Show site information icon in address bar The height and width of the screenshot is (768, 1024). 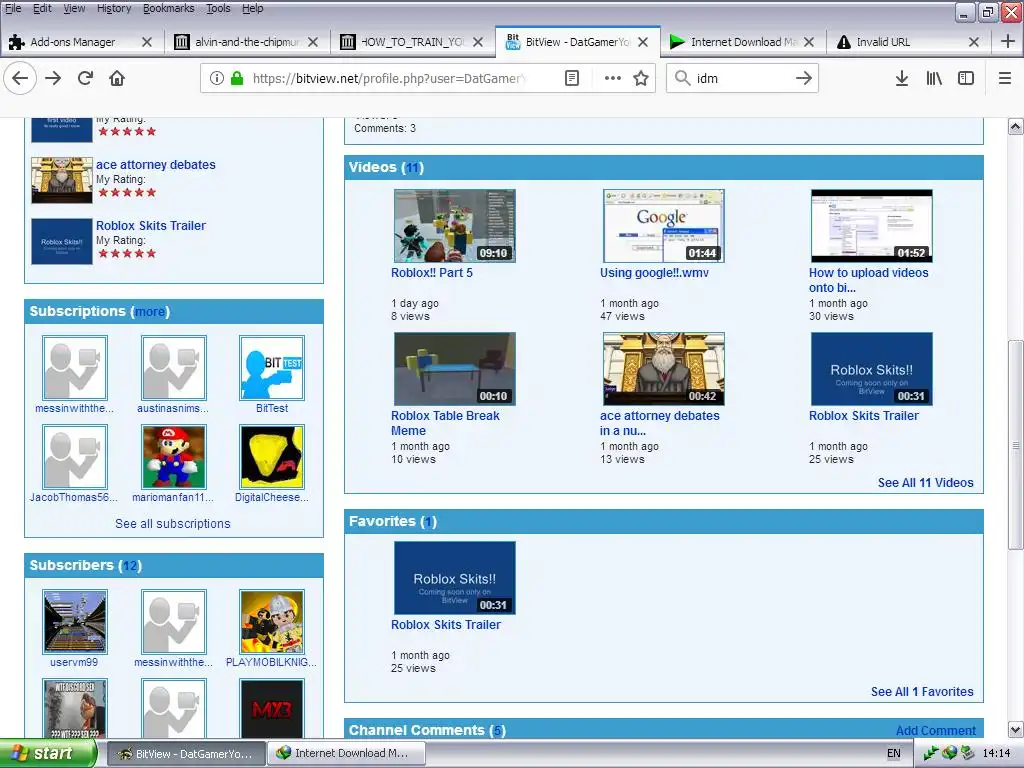click(x=216, y=78)
